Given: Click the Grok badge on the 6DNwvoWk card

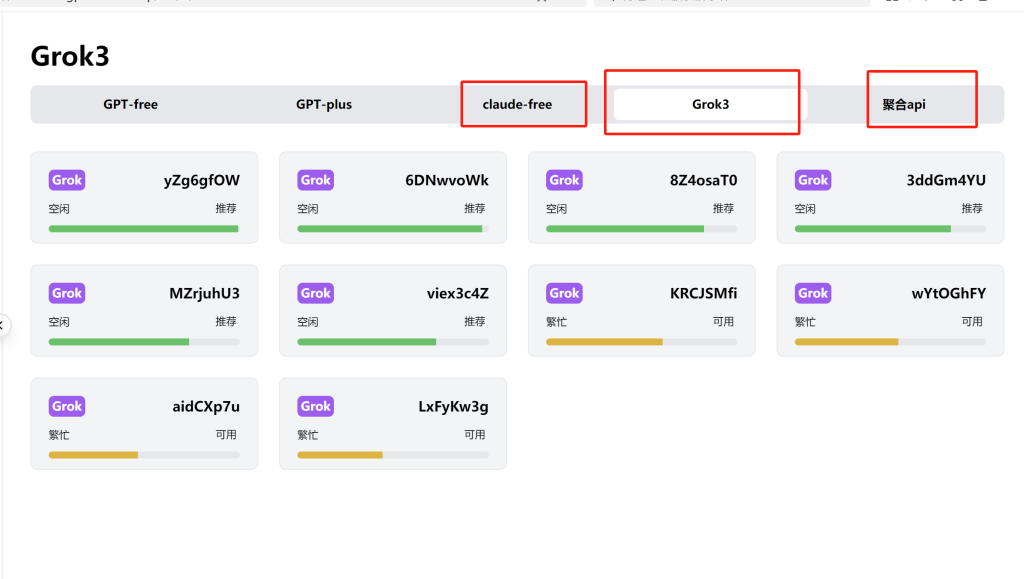Looking at the screenshot, I should pos(315,180).
